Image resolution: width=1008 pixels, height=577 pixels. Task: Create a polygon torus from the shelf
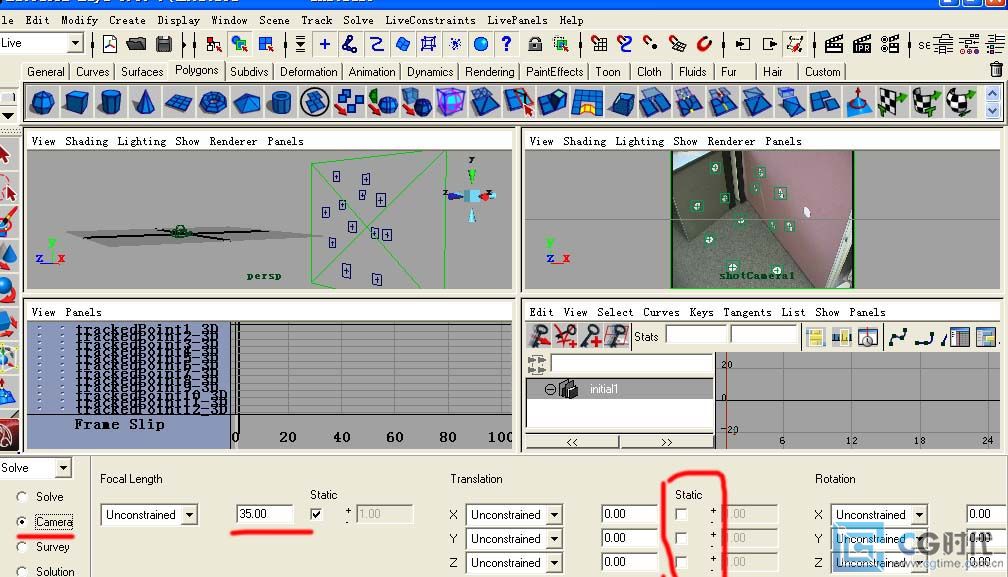(x=213, y=102)
